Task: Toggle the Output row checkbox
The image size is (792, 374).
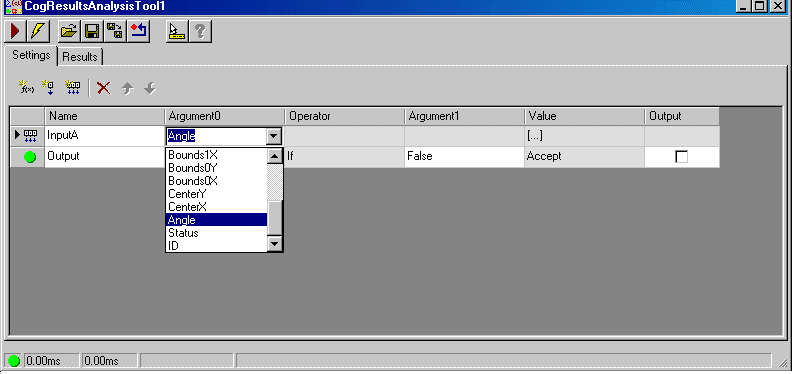Action: click(x=681, y=157)
